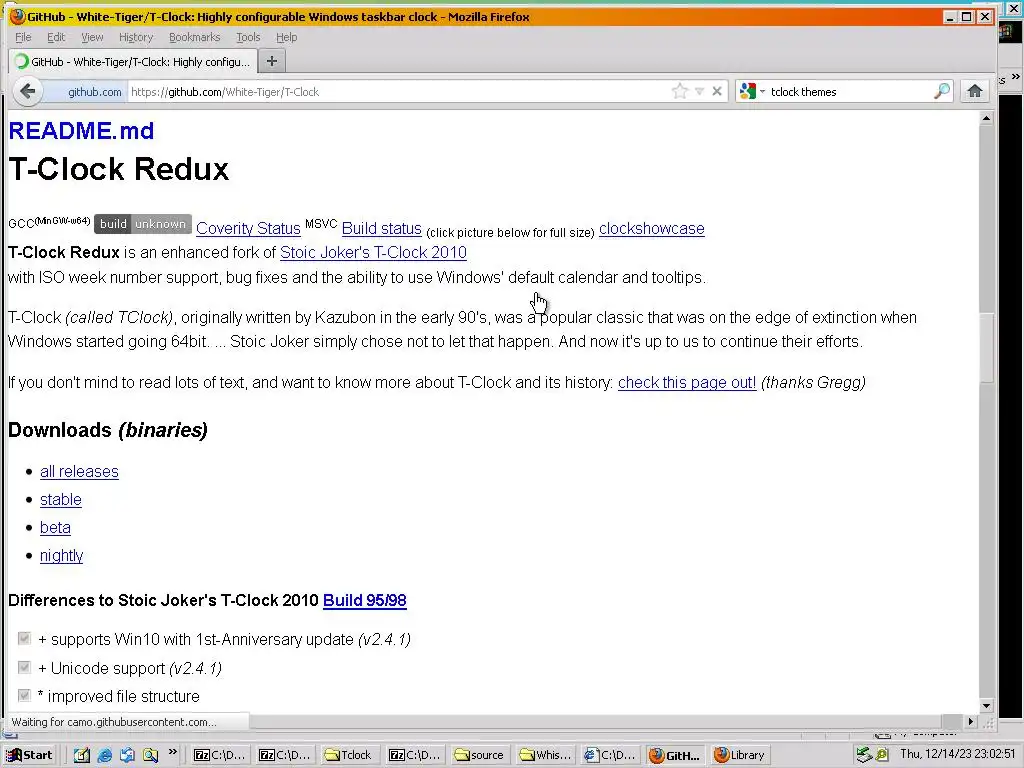Click the build unknown badge
This screenshot has height=768, width=1024.
(x=143, y=224)
